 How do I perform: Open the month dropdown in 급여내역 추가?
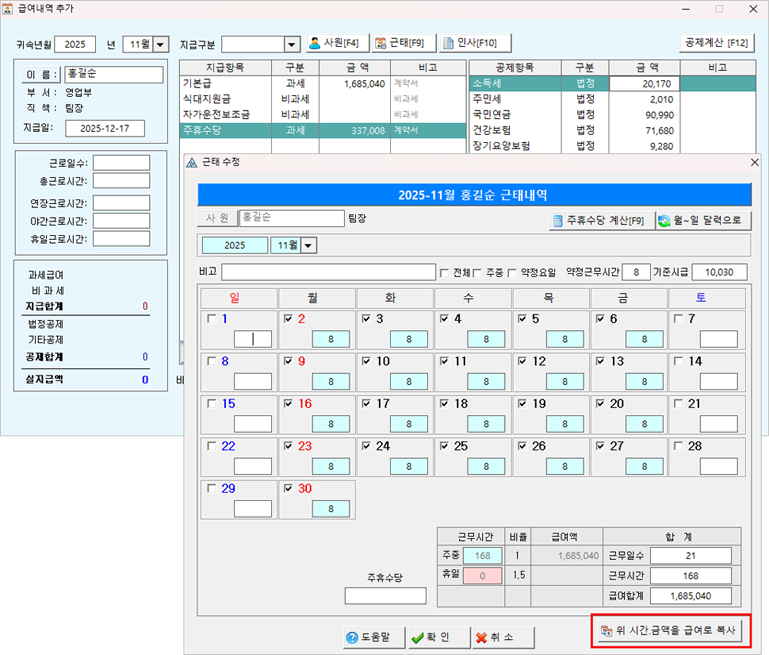pos(160,45)
